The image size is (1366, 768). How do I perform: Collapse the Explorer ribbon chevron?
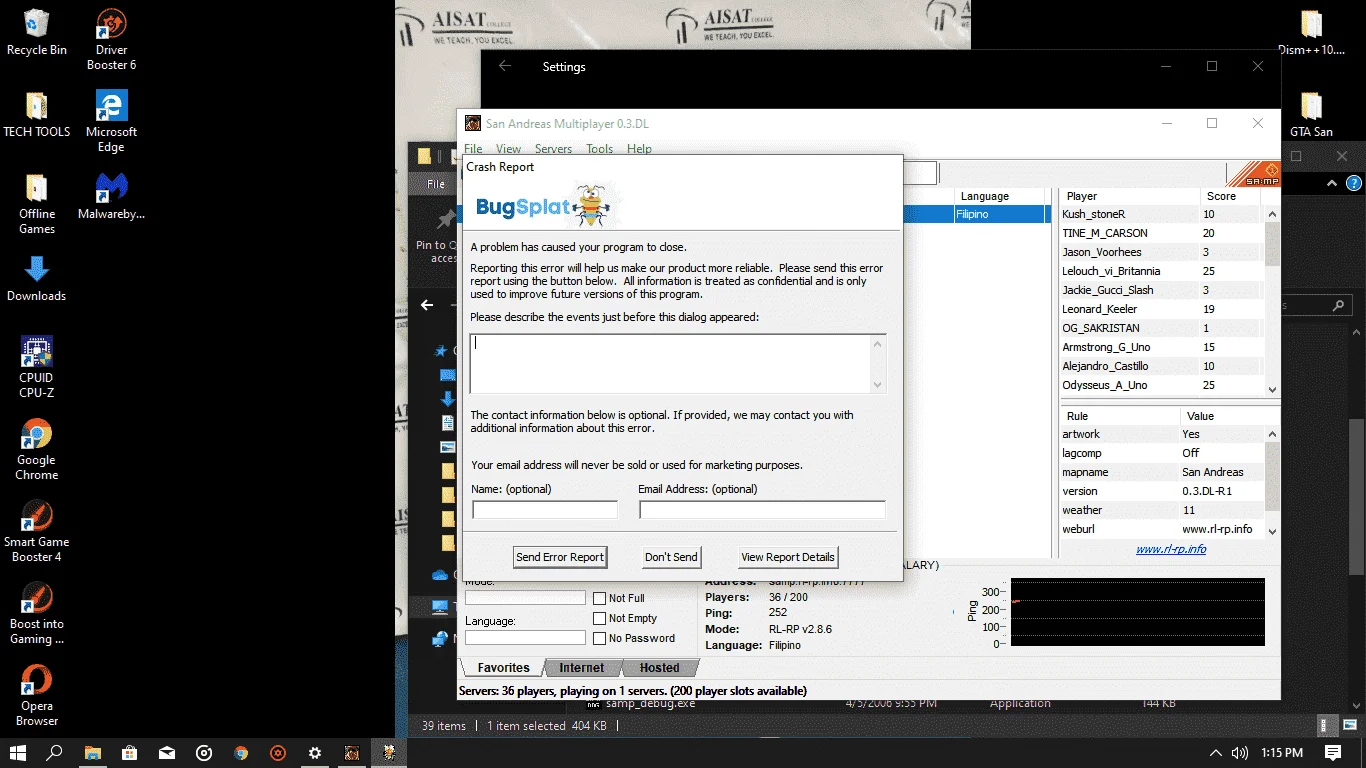tap(1332, 184)
